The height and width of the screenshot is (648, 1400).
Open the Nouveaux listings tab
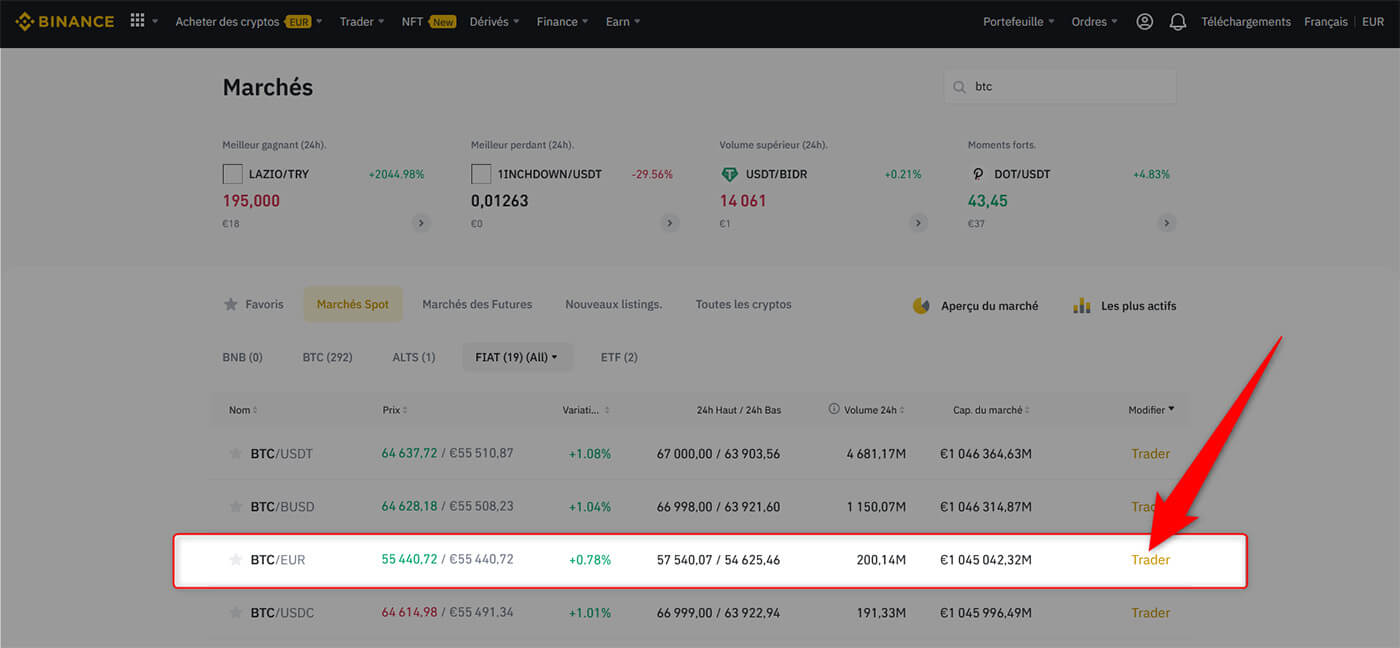coord(614,304)
